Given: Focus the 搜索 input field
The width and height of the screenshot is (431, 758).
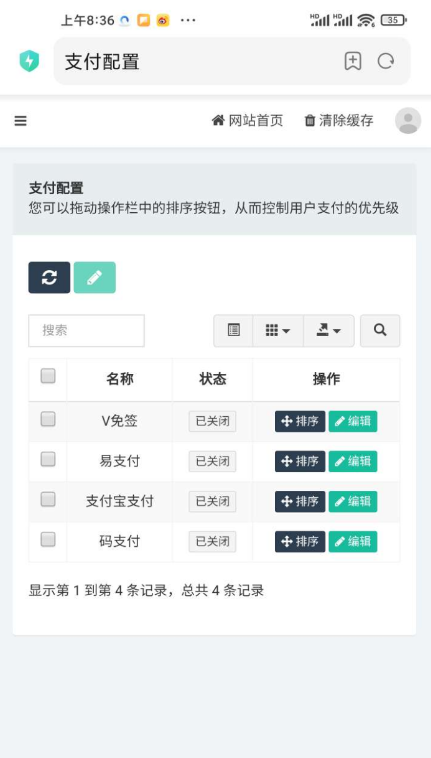Looking at the screenshot, I should (86, 331).
